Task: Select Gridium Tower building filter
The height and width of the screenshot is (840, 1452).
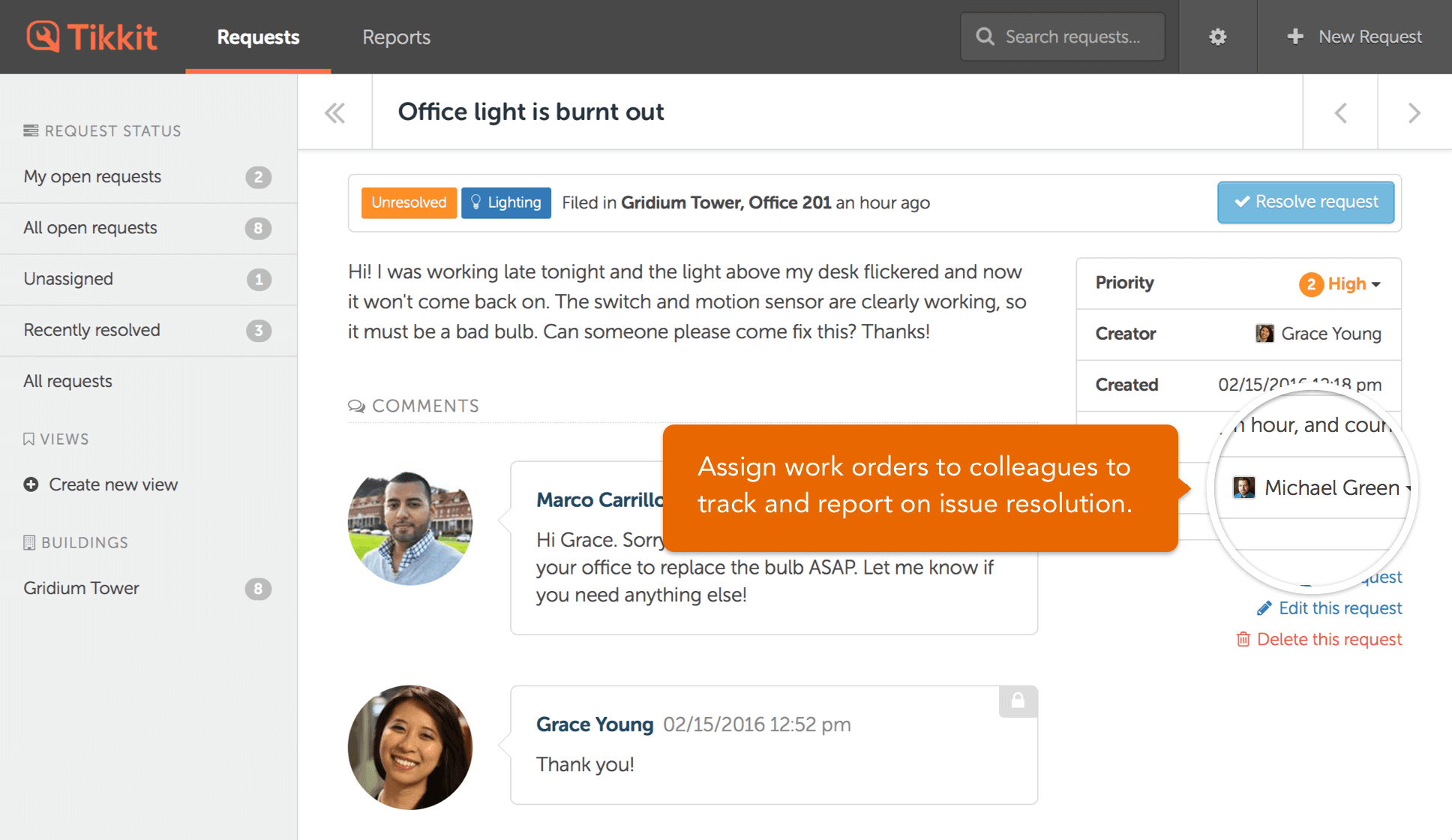Action: tap(81, 588)
